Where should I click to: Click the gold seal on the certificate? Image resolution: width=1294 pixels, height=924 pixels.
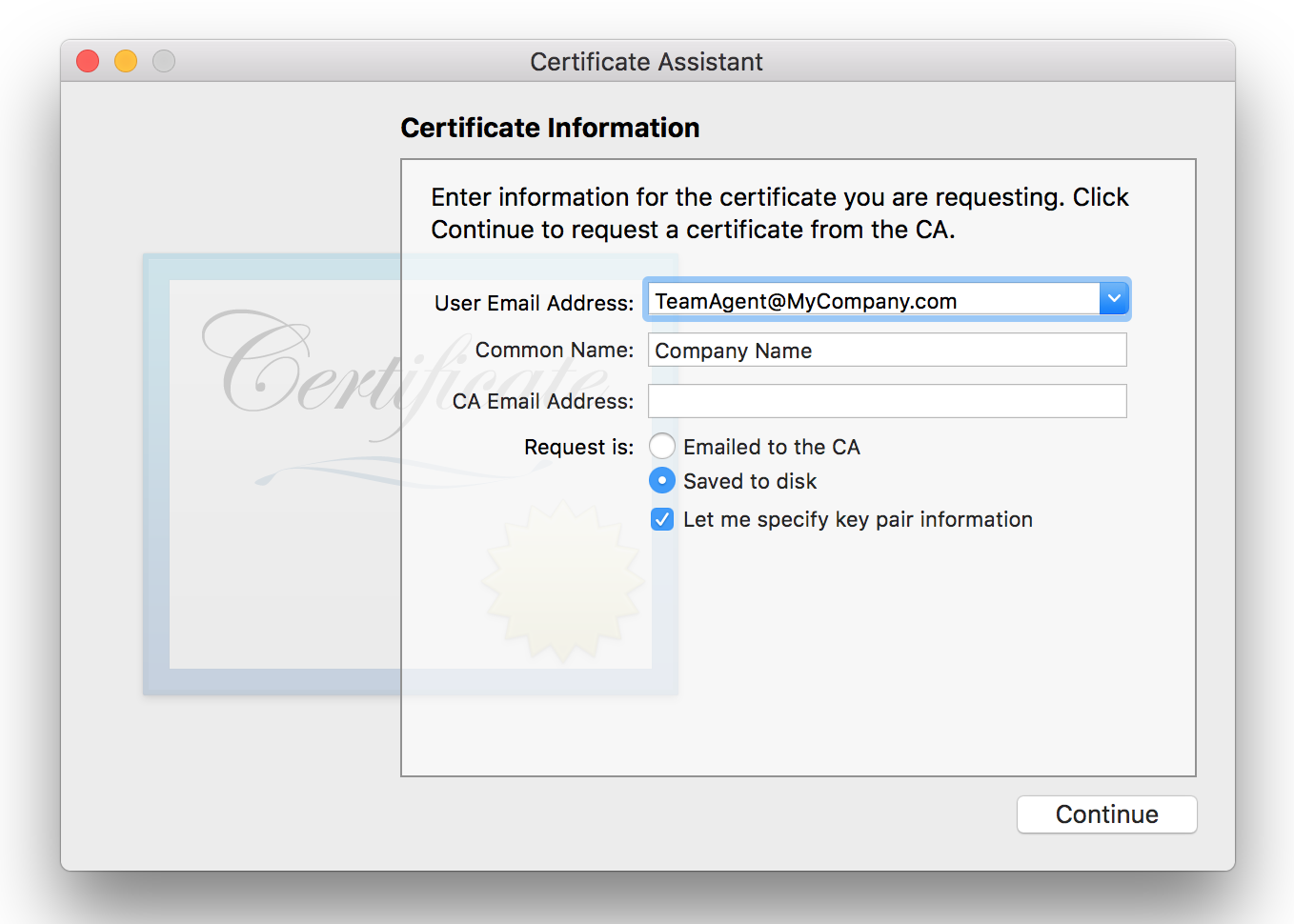pos(562,583)
